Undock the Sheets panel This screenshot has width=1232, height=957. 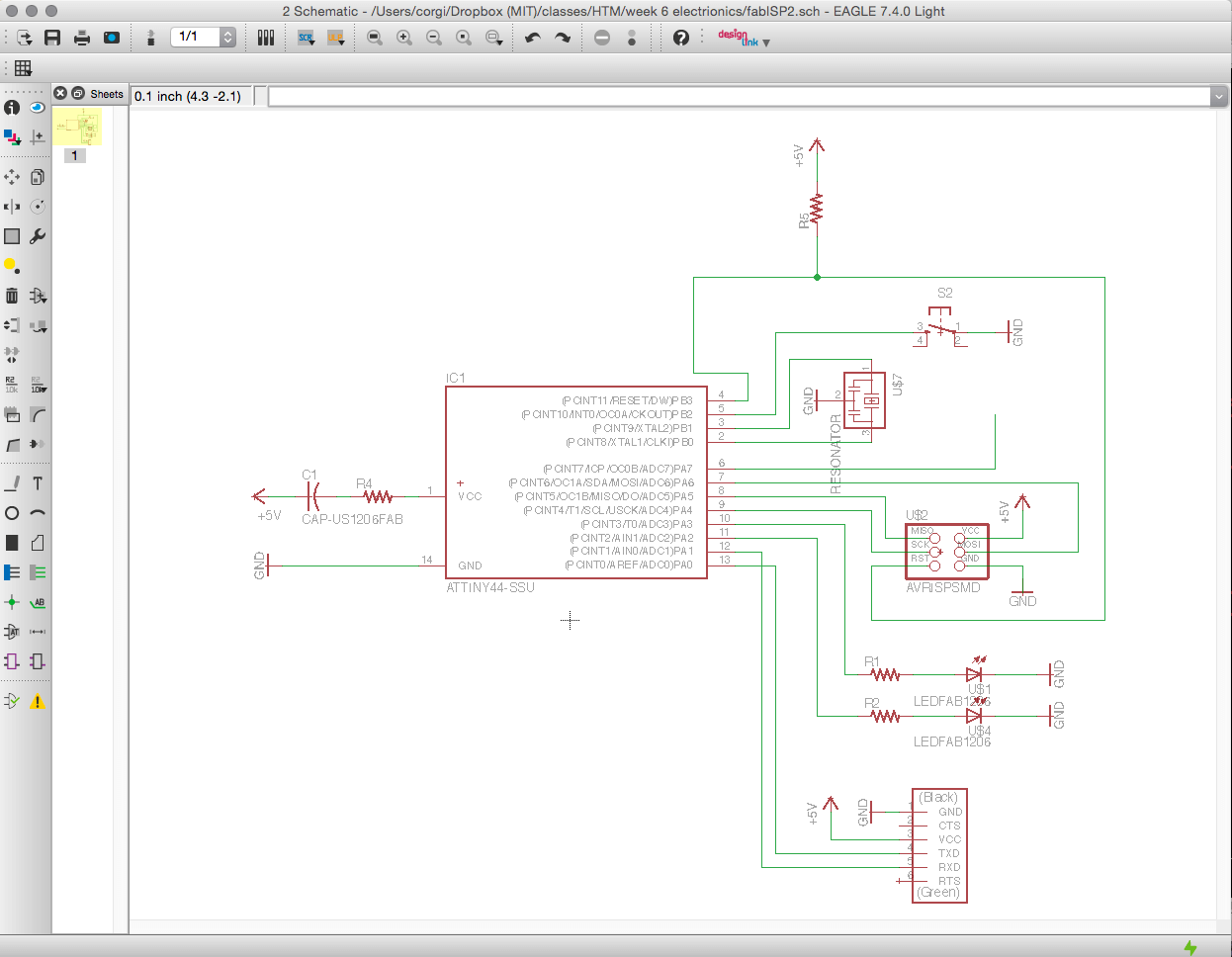(78, 93)
